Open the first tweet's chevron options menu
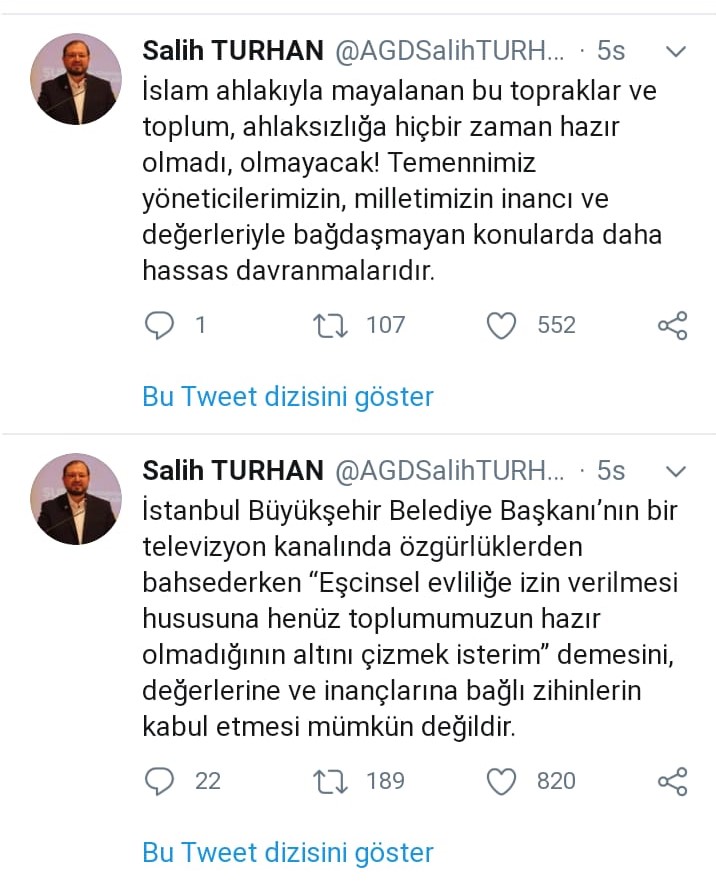 [676, 50]
